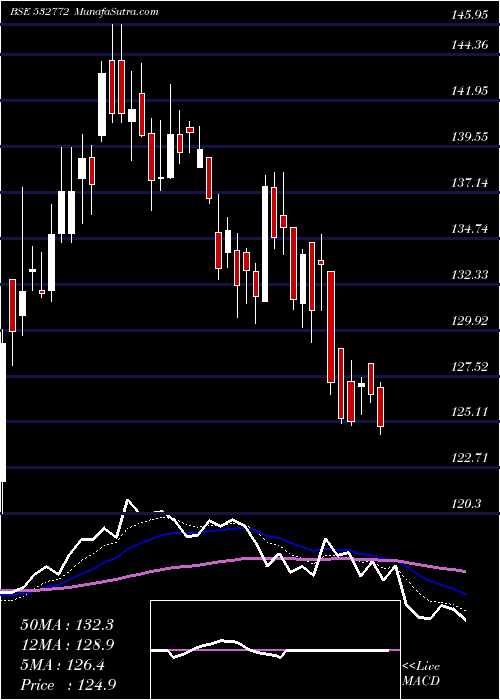Image resolution: width=500 pixels, height=700 pixels.
Task: Select the 120.3 price axis label
Action: tap(466, 504)
